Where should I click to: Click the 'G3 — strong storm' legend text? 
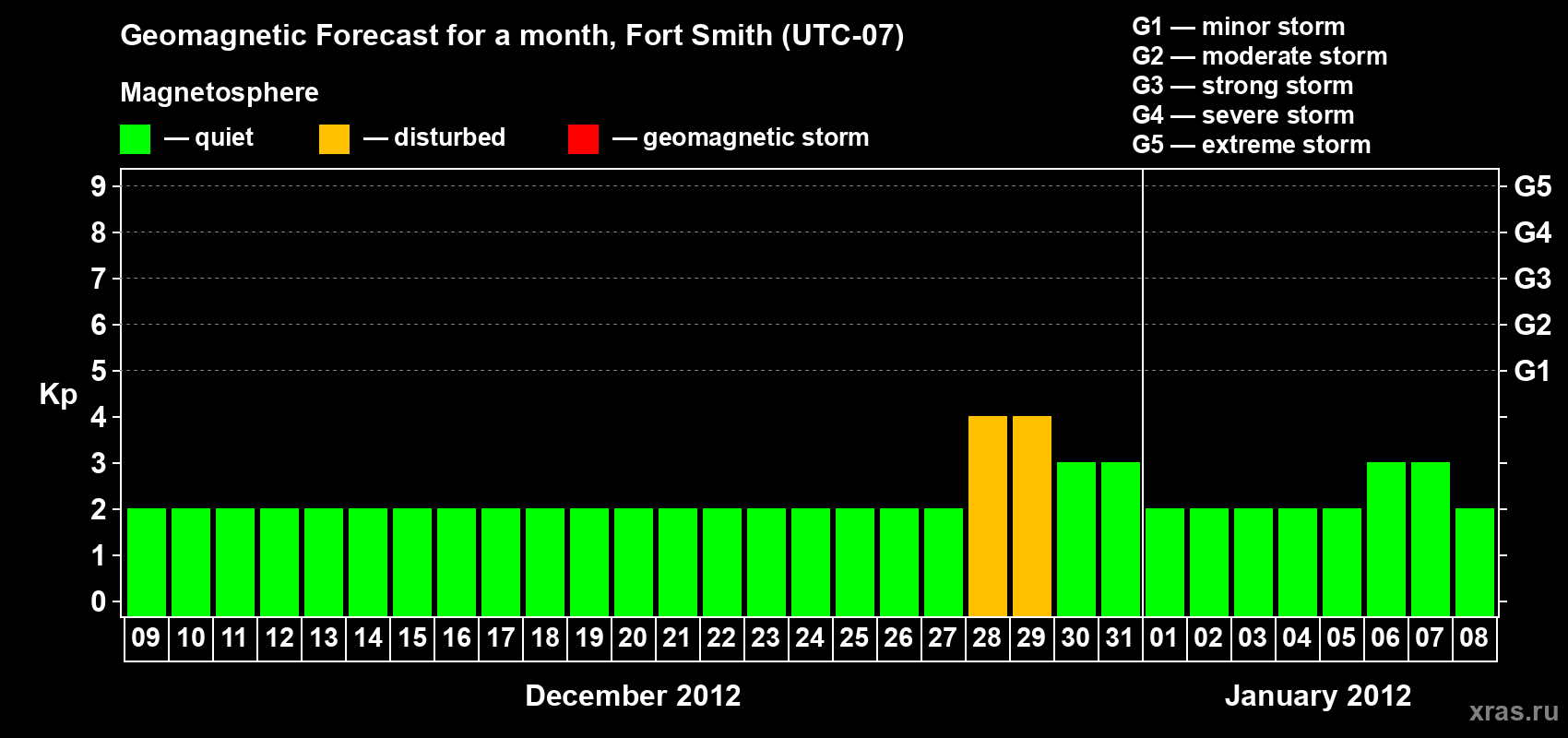1242,86
